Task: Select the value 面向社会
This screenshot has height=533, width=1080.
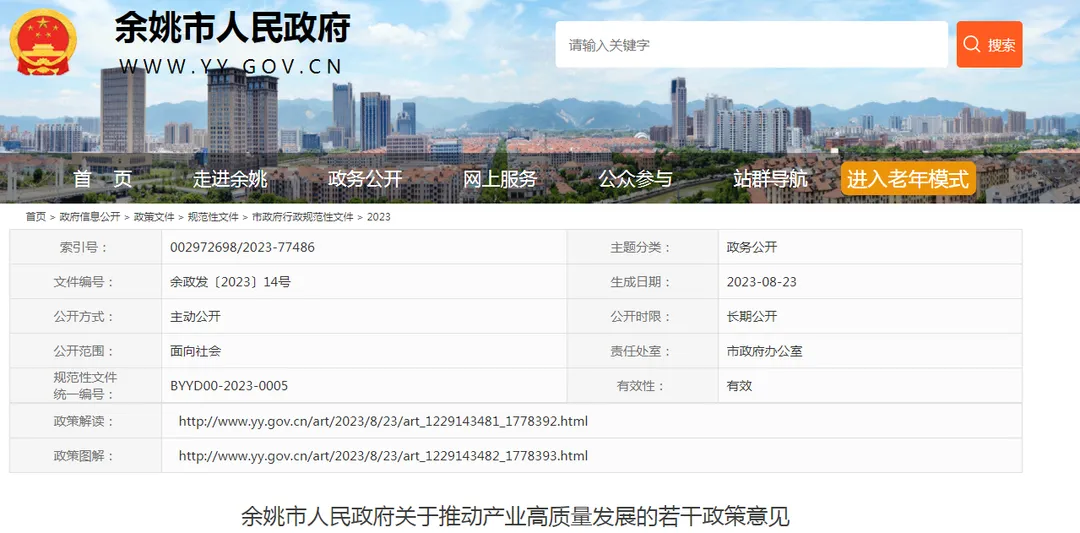Action: coord(195,351)
